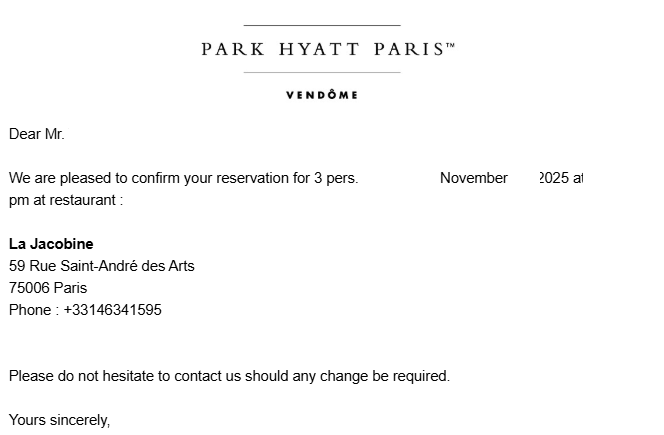Viewport: 664px width, 435px height.
Task: Click "pm at restaurant :" line
Action: (66, 200)
